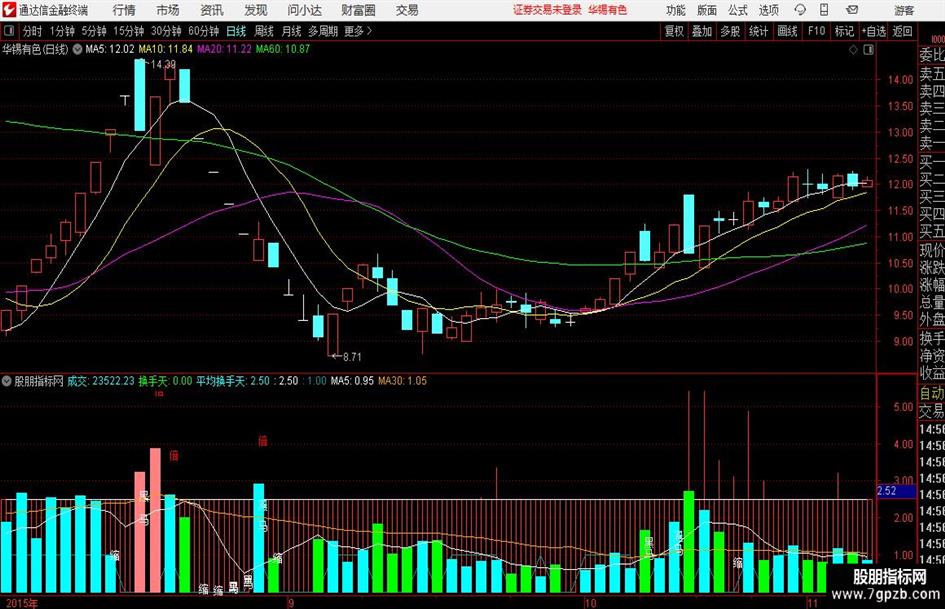Open the 问小达 menu
945x609 pixels.
click(x=304, y=10)
